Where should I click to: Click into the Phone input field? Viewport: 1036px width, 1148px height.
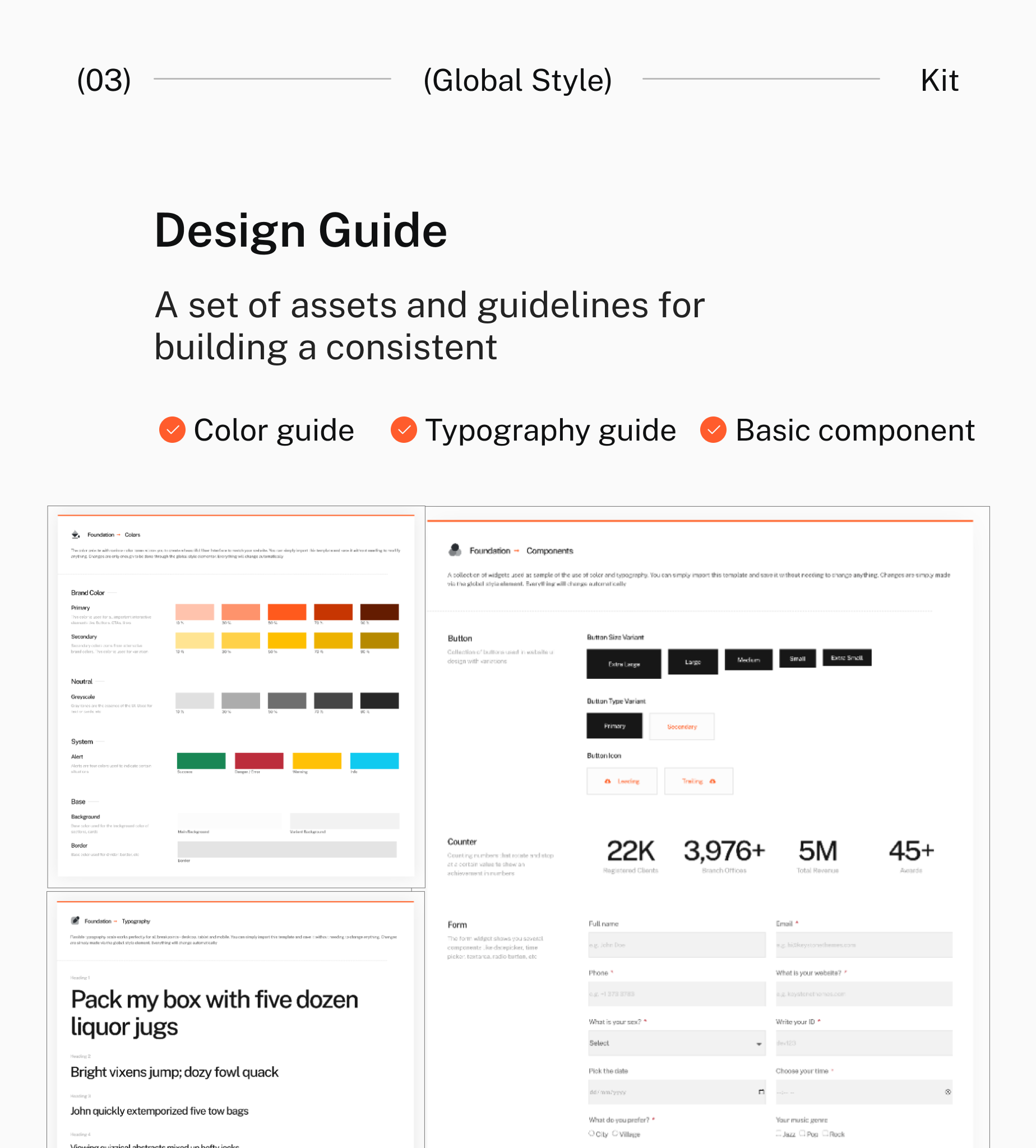coord(677,993)
